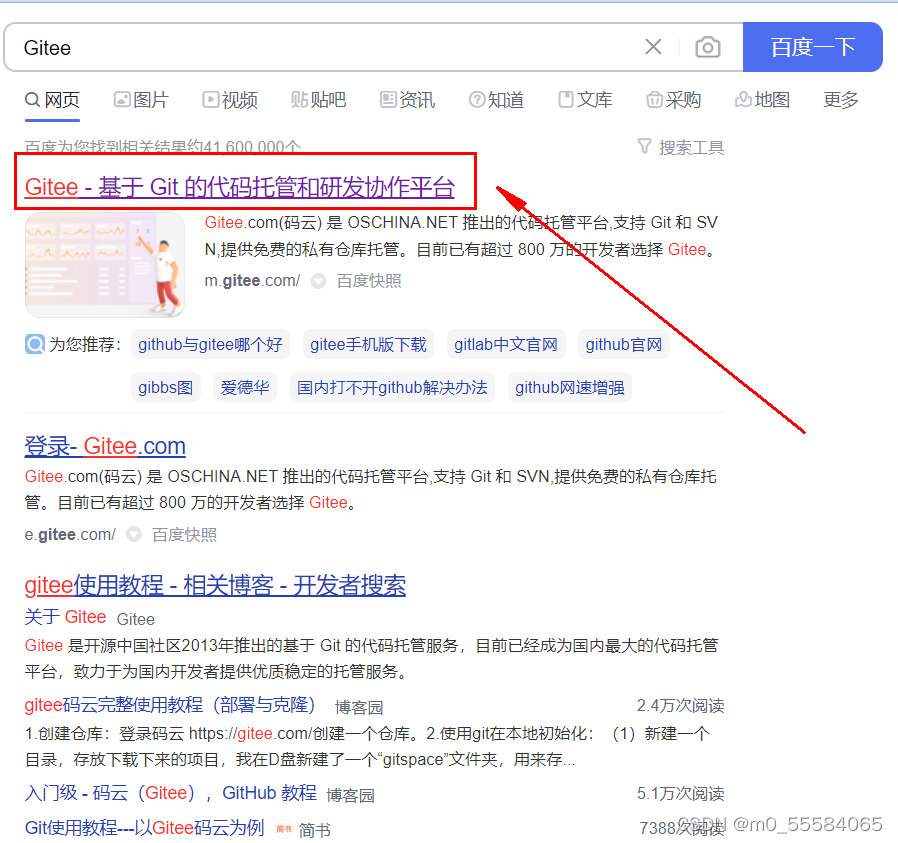The height and width of the screenshot is (843, 898).
Task: Click the 5.1万次阅读 count
Action: (x=680, y=794)
